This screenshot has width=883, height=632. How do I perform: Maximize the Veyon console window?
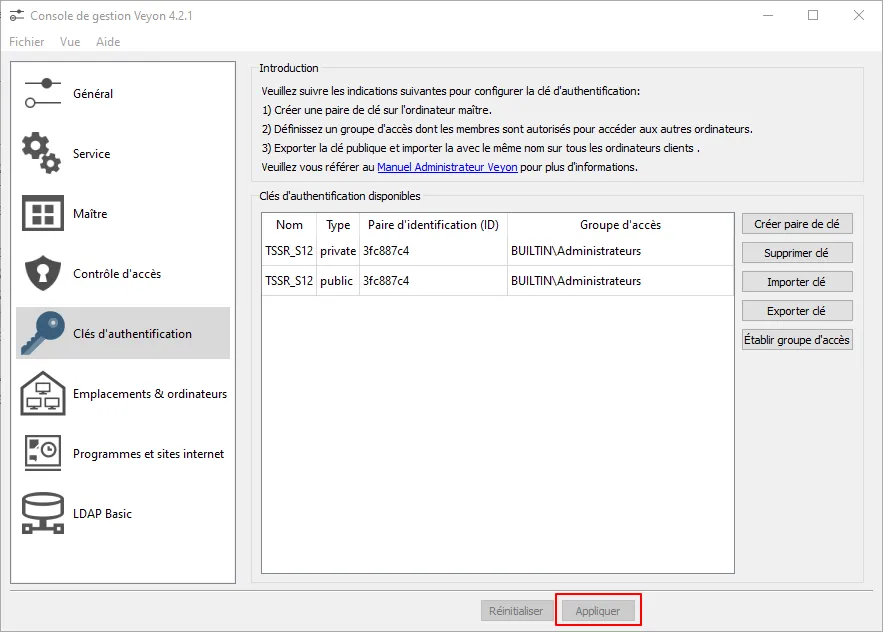click(x=813, y=15)
